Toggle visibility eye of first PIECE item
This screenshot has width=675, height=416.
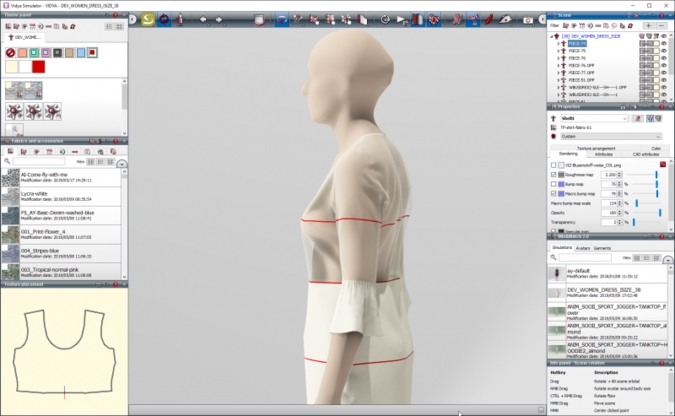[661, 45]
